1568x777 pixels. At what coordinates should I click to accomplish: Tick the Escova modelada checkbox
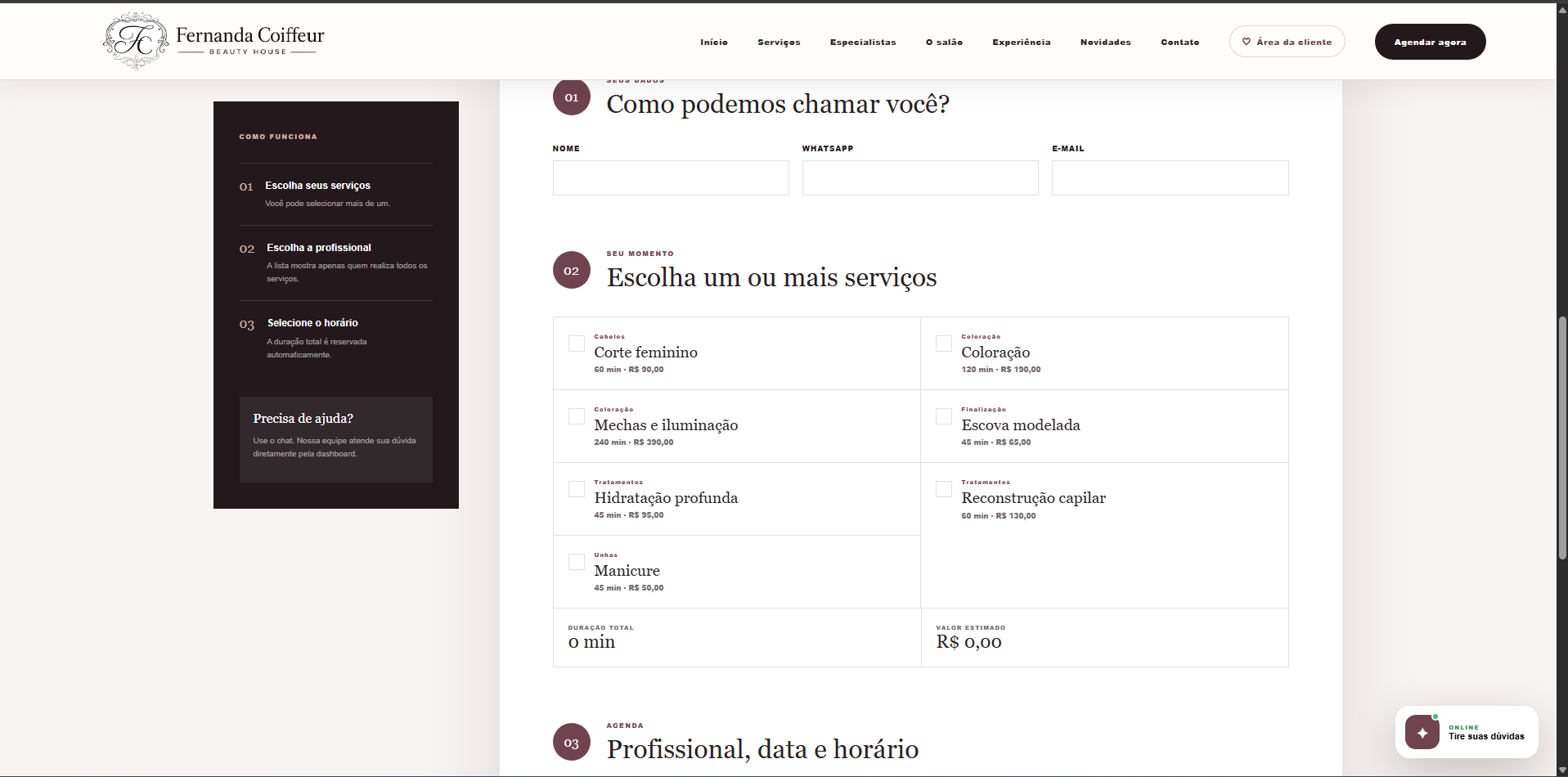click(x=944, y=416)
